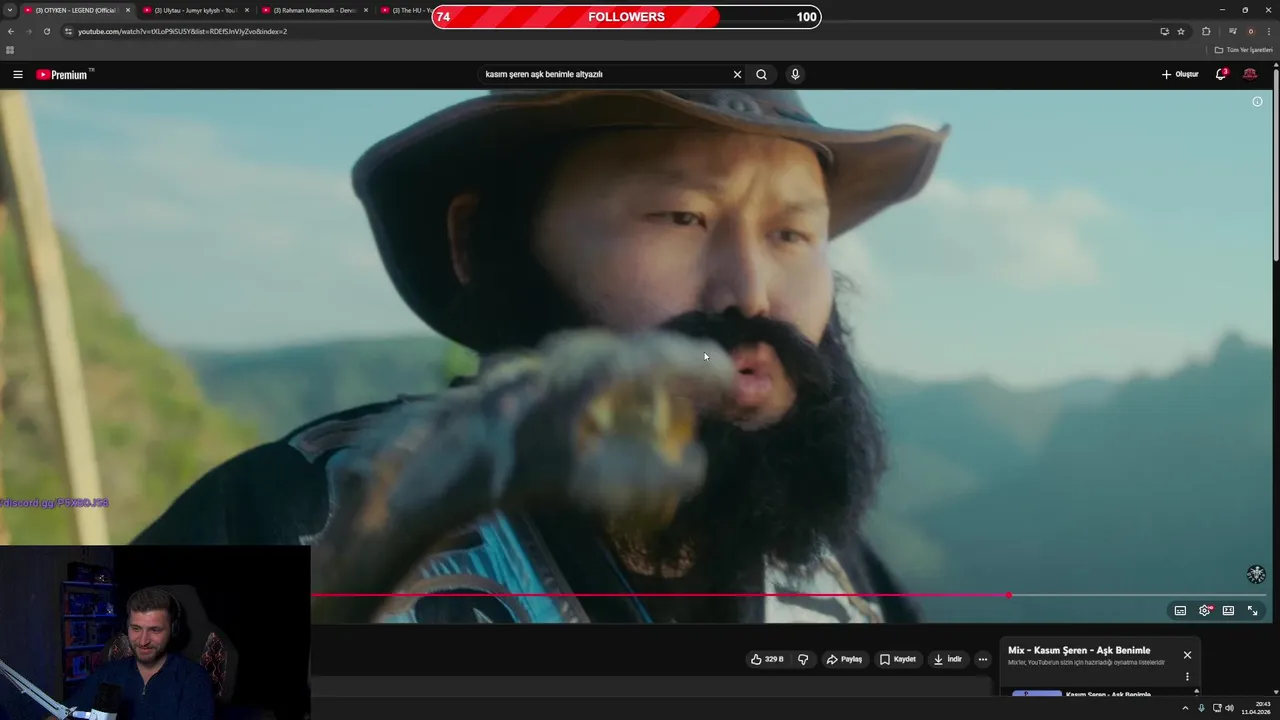Open YouTube notifications bell
This screenshot has width=1280, height=720.
(1221, 74)
